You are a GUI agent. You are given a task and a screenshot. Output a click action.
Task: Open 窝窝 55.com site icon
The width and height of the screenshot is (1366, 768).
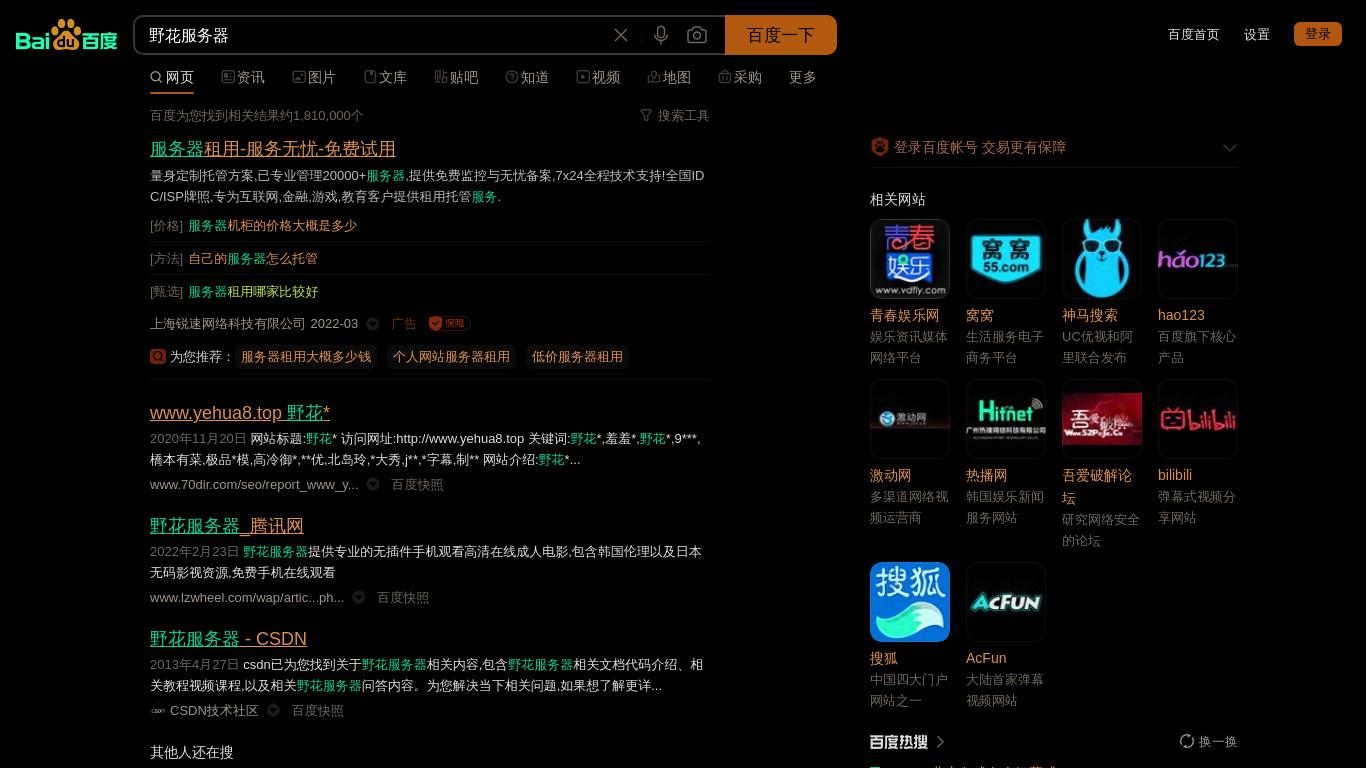tap(1006, 259)
